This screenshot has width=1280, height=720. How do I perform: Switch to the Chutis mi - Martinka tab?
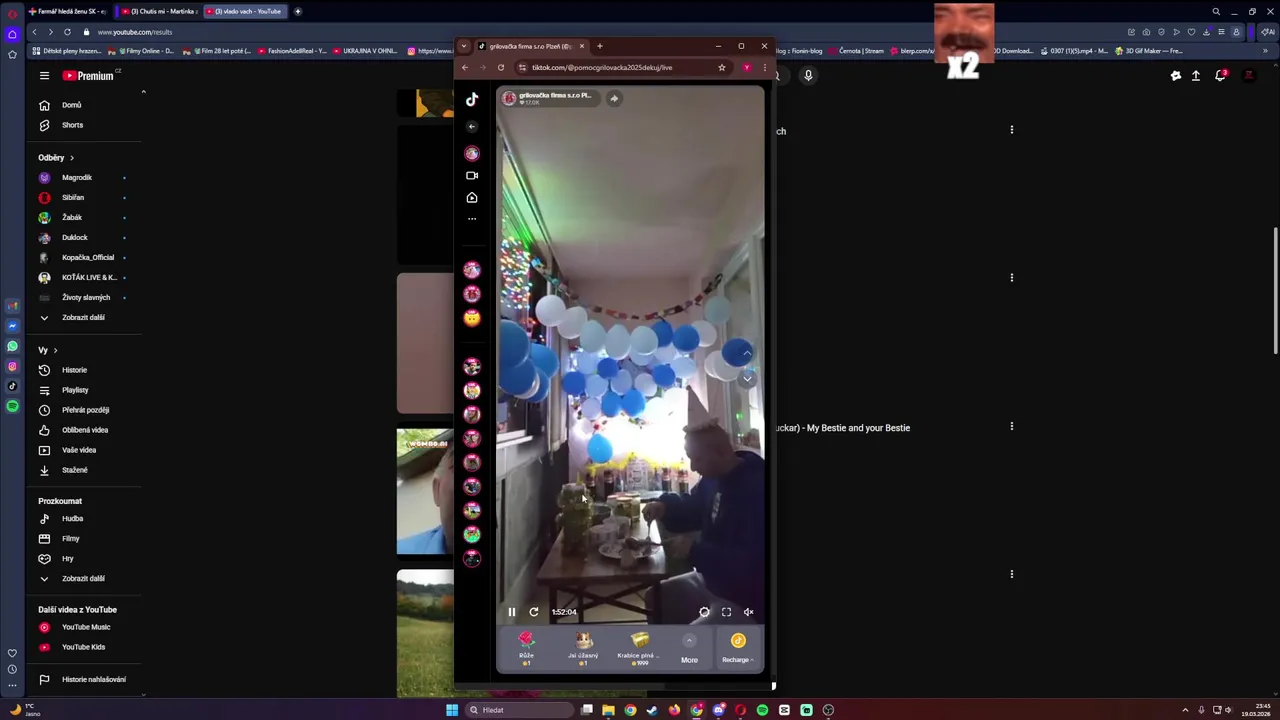point(158,11)
